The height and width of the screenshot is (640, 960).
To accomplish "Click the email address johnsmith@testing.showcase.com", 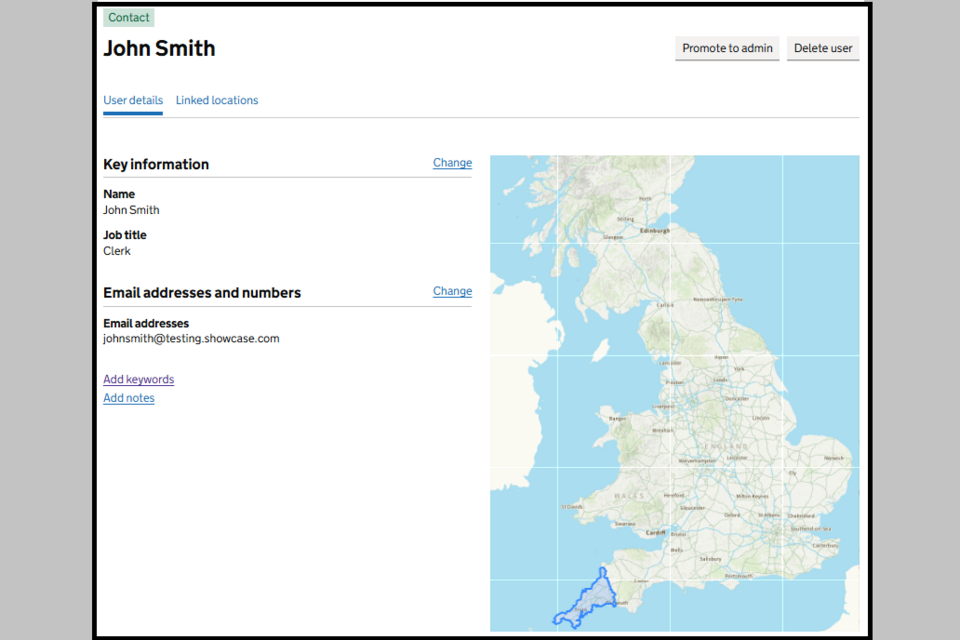I will coord(191,338).
